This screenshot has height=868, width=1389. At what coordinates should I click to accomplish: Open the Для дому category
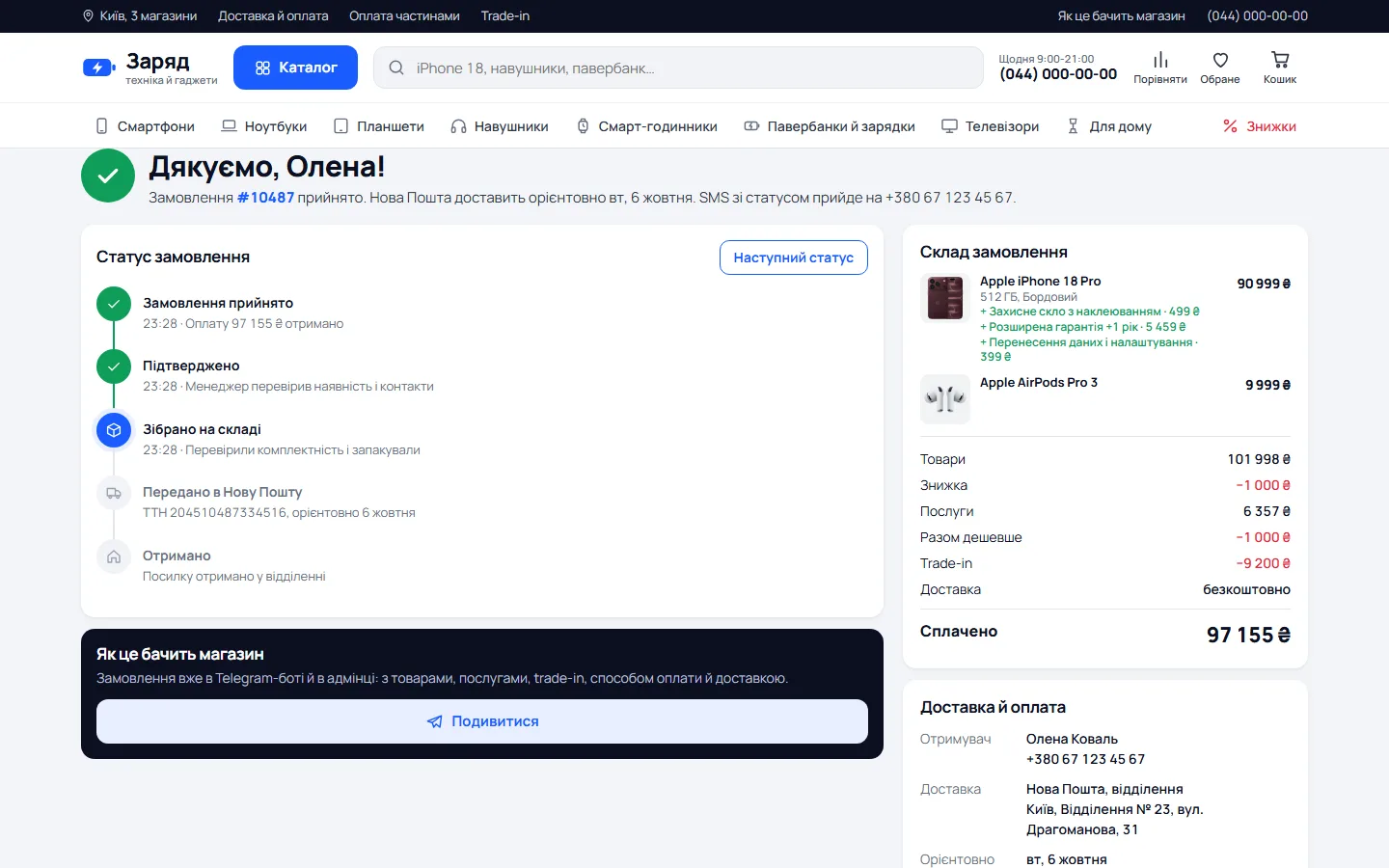point(1109,126)
